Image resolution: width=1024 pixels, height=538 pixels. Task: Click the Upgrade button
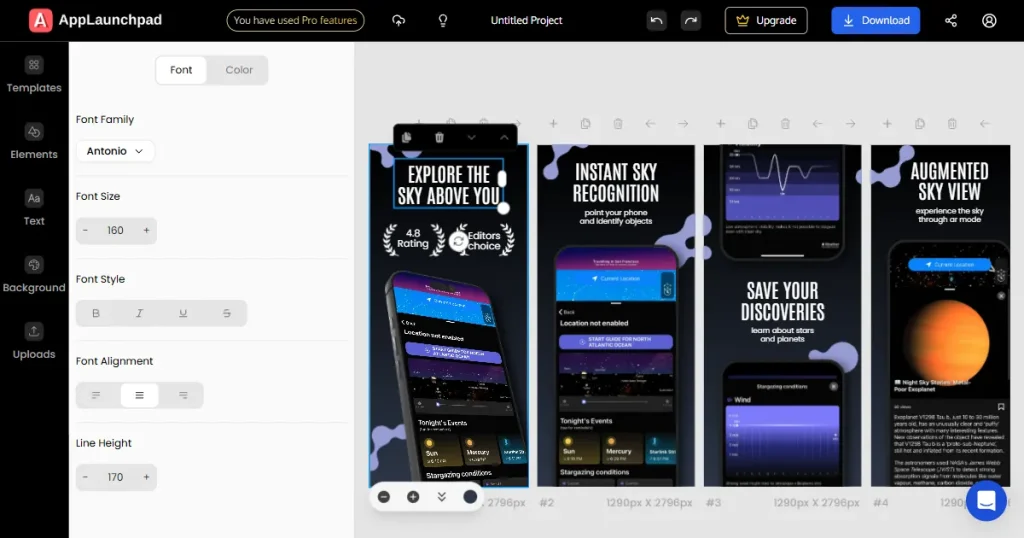coord(766,20)
